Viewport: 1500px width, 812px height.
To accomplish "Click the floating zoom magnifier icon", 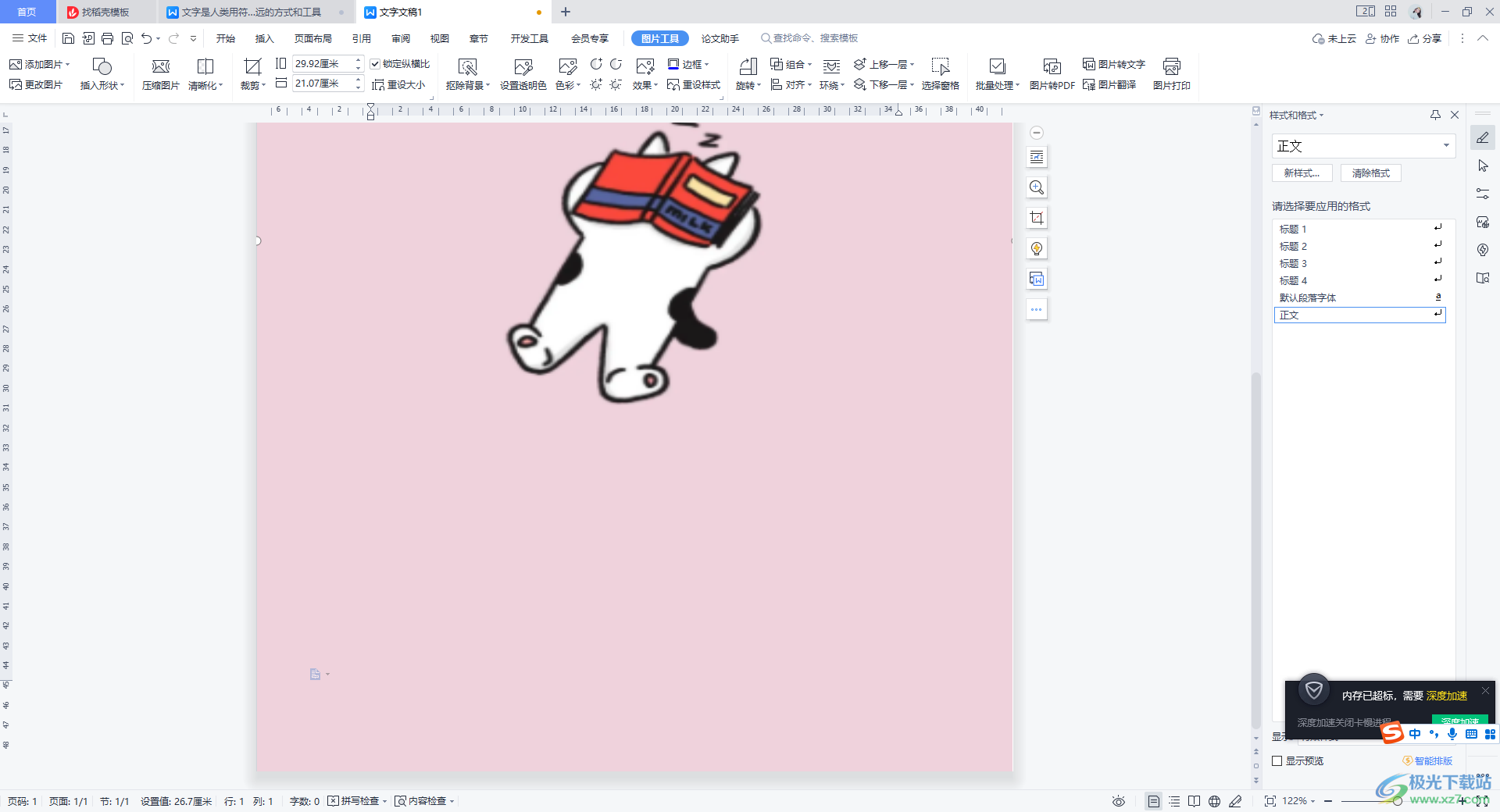I will [x=1037, y=188].
